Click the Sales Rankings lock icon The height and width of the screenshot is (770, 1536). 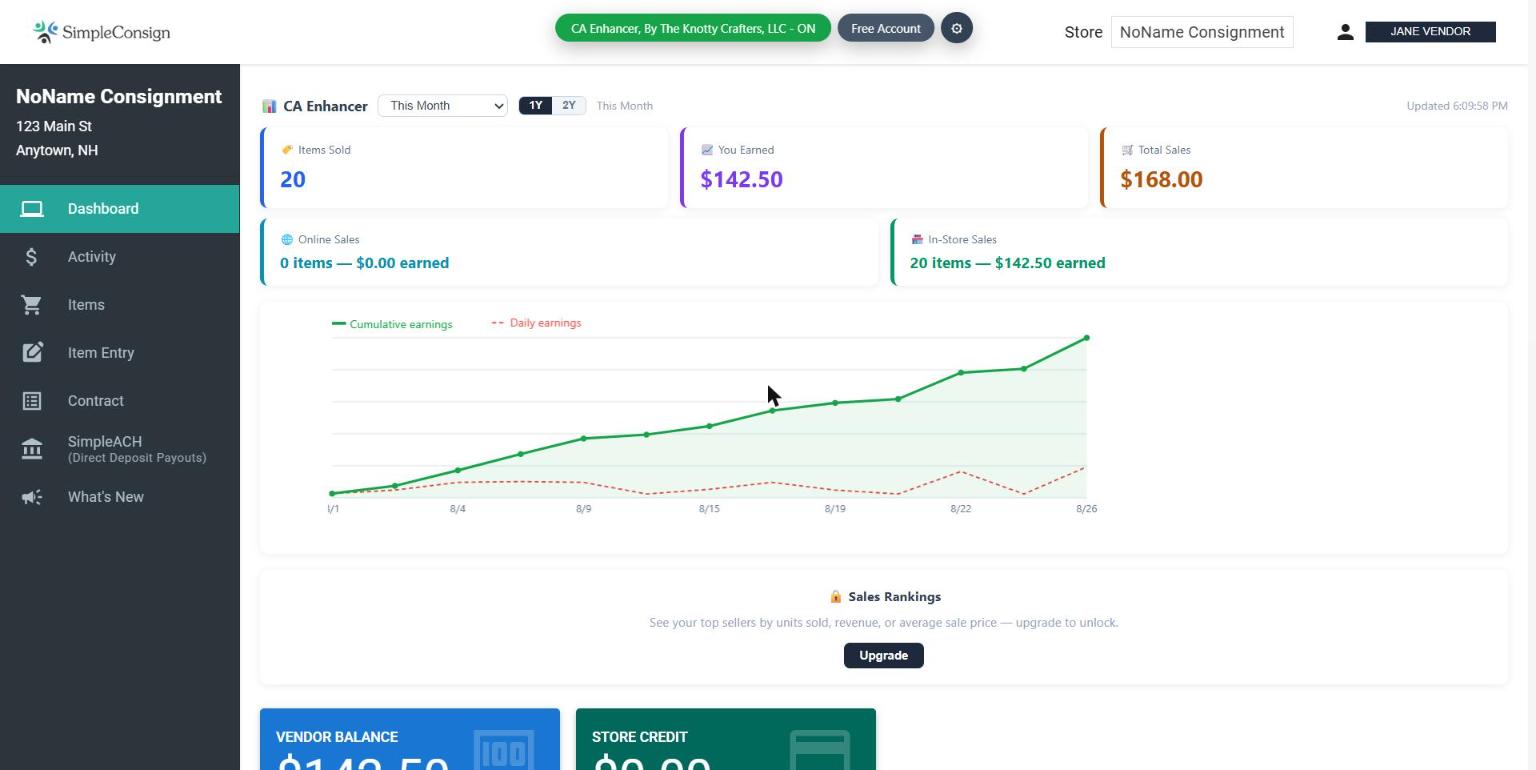[835, 597]
